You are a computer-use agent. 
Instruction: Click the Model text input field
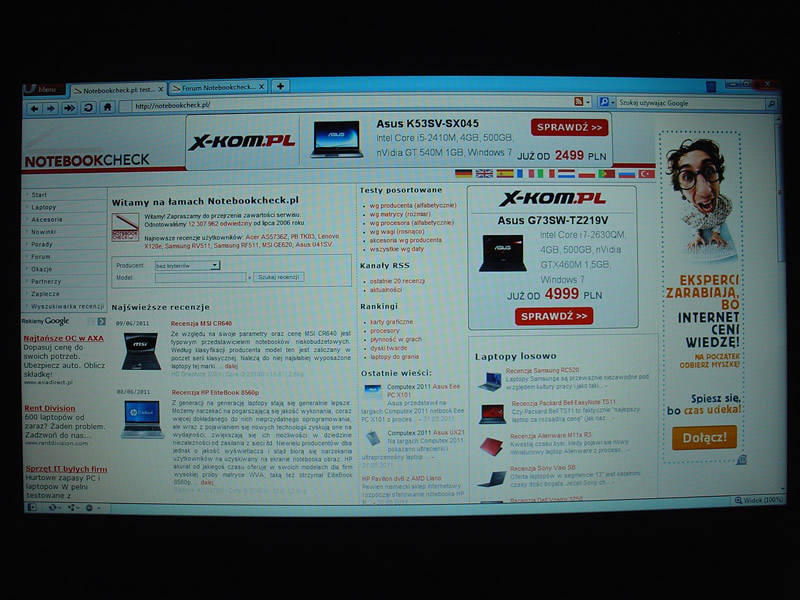point(198,277)
